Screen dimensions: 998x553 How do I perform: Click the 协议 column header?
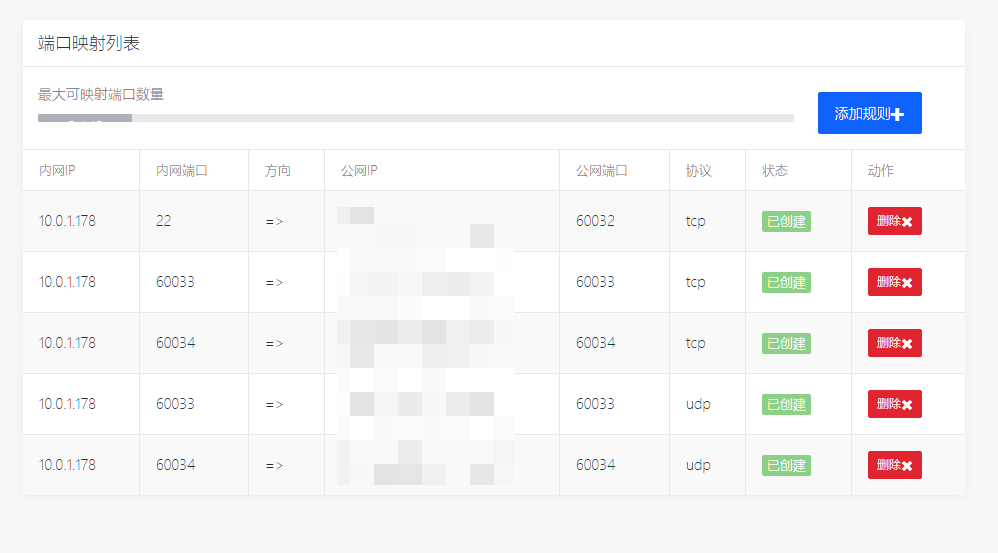[x=699, y=171]
